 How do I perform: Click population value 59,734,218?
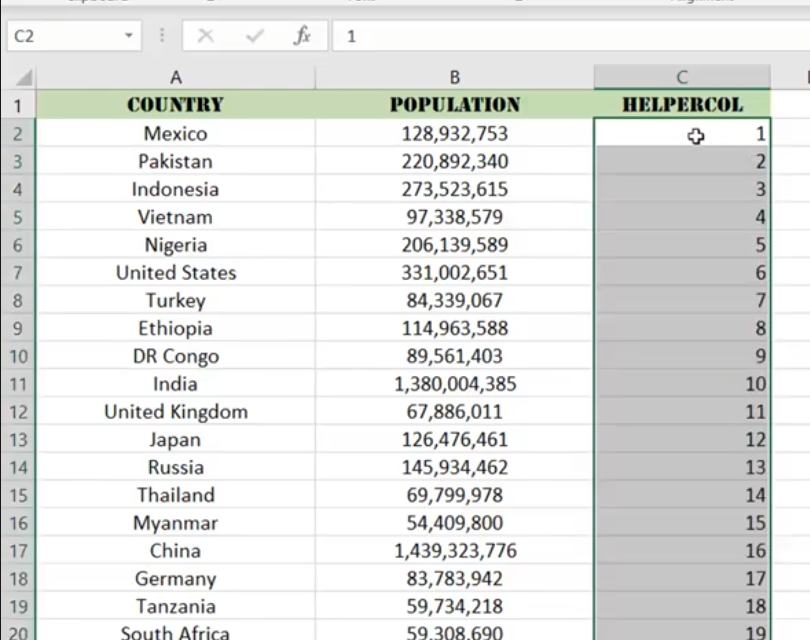pos(455,606)
